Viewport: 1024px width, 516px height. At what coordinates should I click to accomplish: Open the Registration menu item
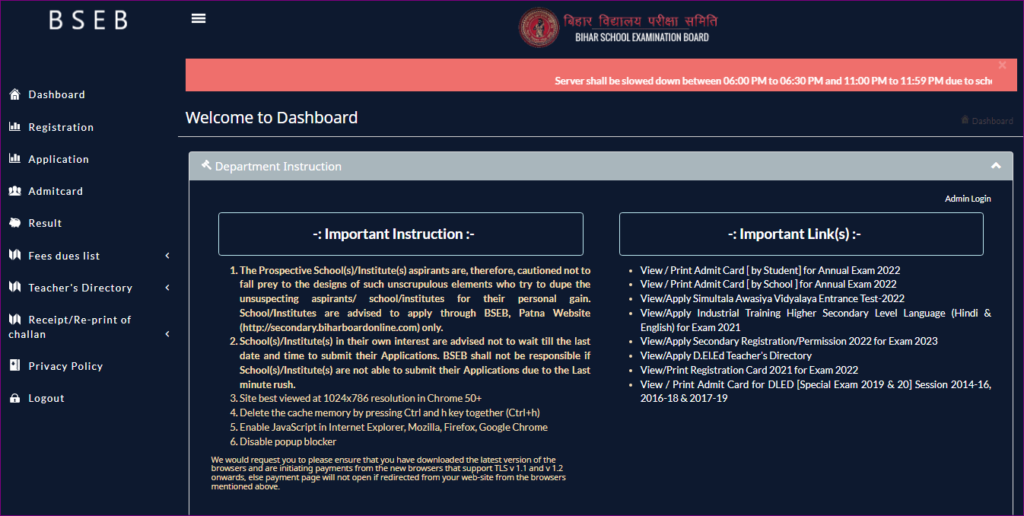(61, 127)
